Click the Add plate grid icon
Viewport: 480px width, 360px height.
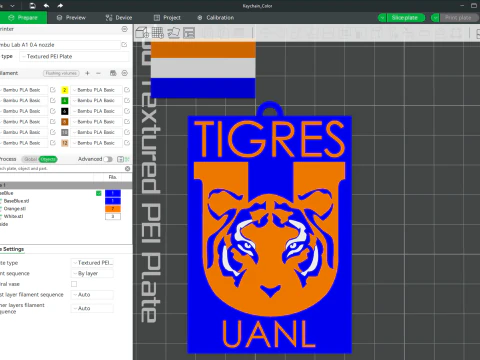tap(158, 32)
